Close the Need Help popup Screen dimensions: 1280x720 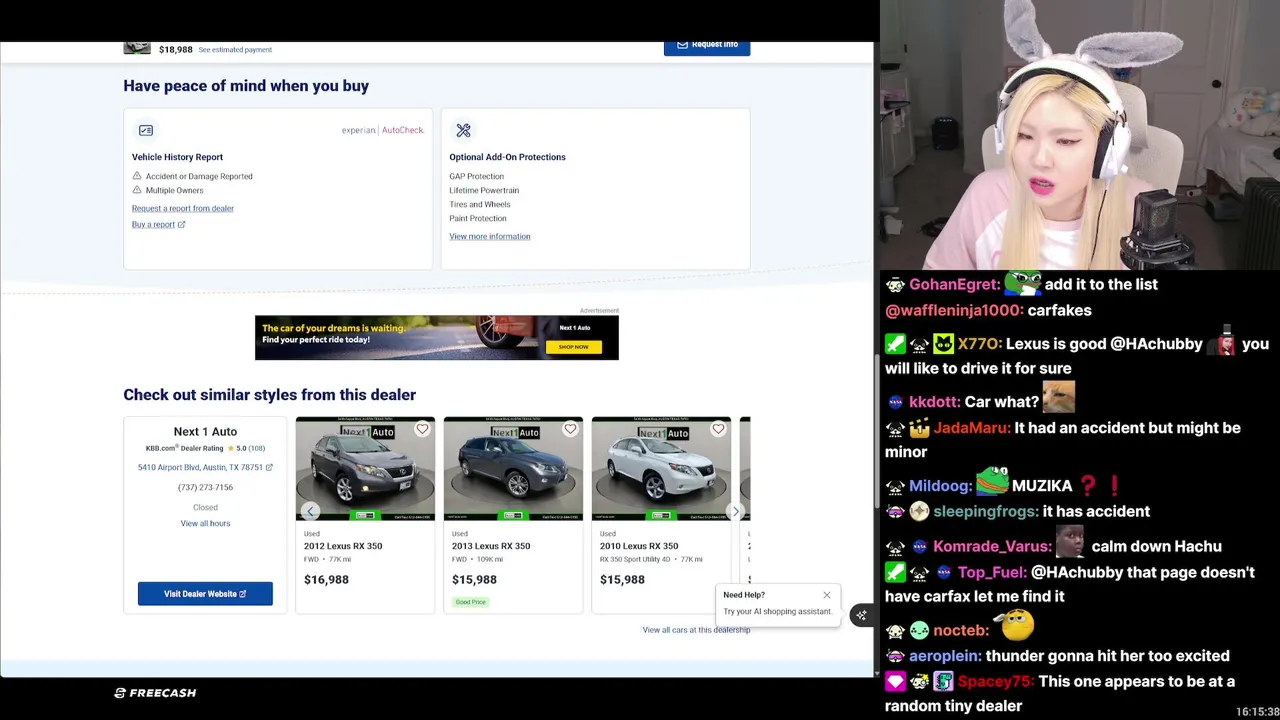pos(827,595)
